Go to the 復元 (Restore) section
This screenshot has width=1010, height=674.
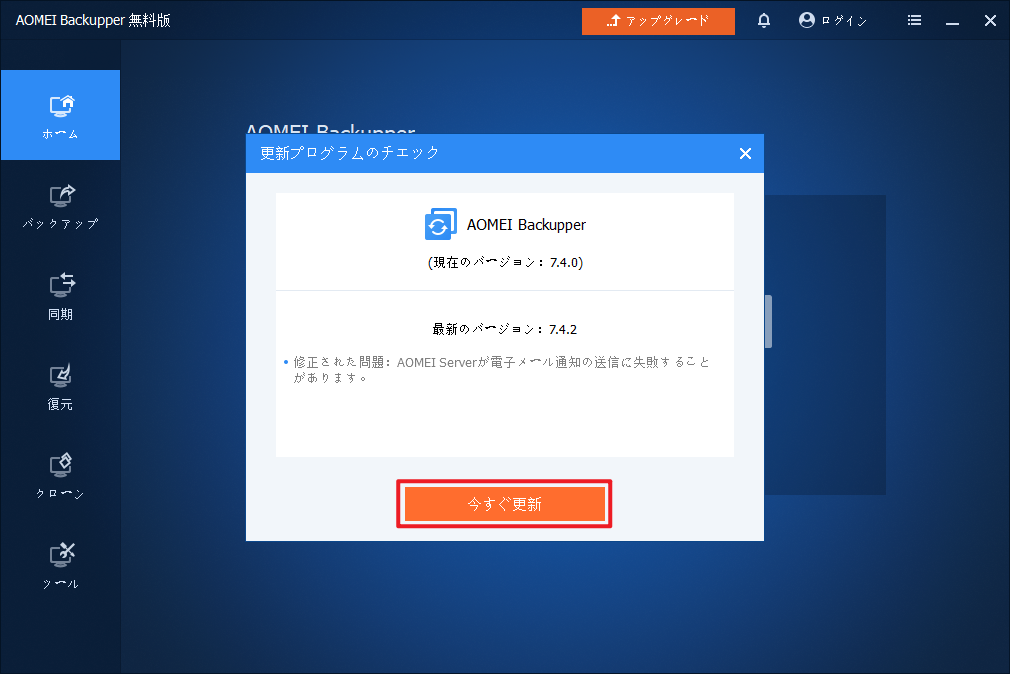(61, 387)
